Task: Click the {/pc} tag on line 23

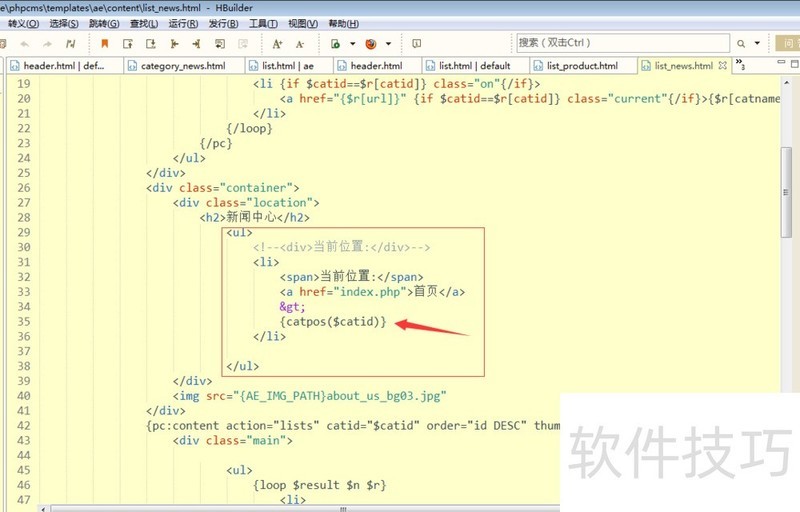Action: pos(216,144)
